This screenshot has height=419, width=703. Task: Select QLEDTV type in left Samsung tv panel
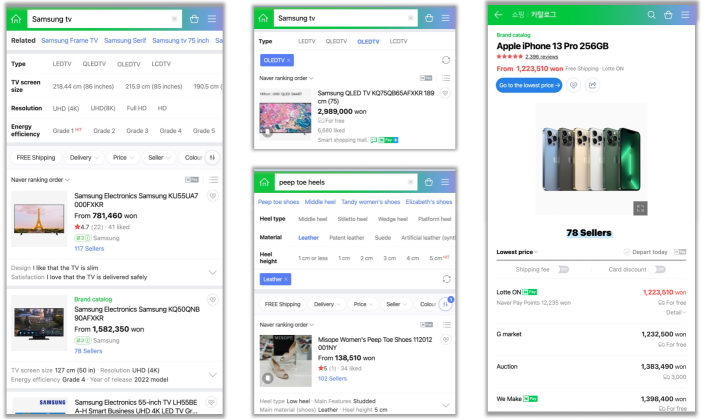(x=94, y=64)
